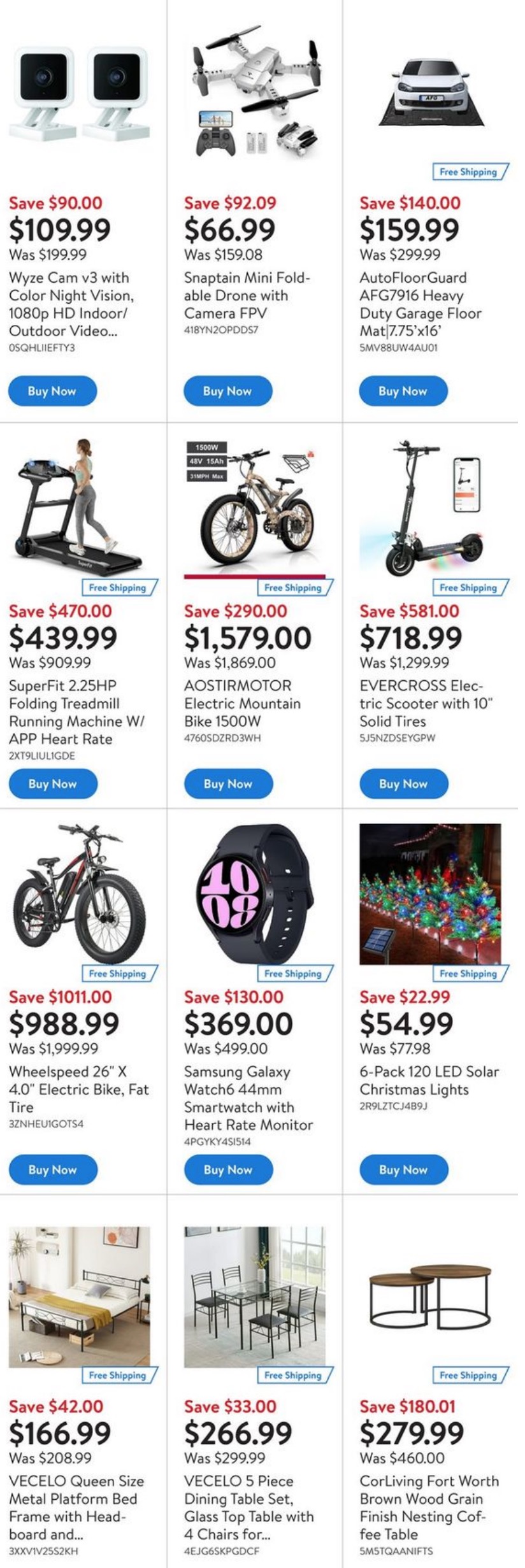The height and width of the screenshot is (1568, 525).
Task: Click Buy Now for Wyze Cam v3
Action: 52,391
